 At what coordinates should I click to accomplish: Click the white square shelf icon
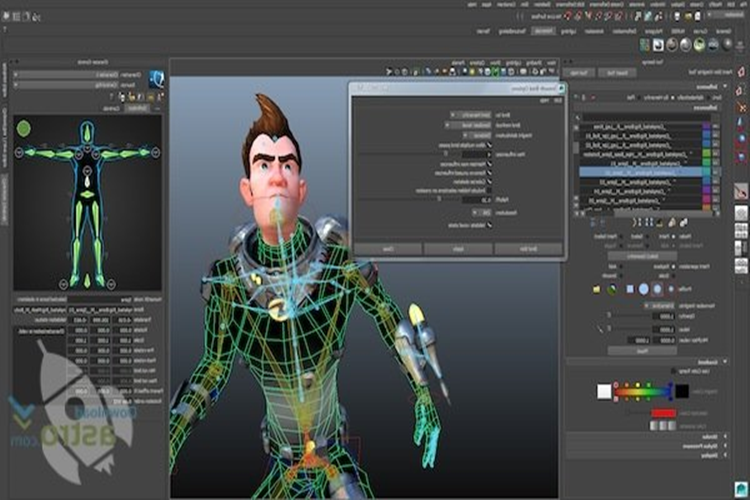(658, 45)
